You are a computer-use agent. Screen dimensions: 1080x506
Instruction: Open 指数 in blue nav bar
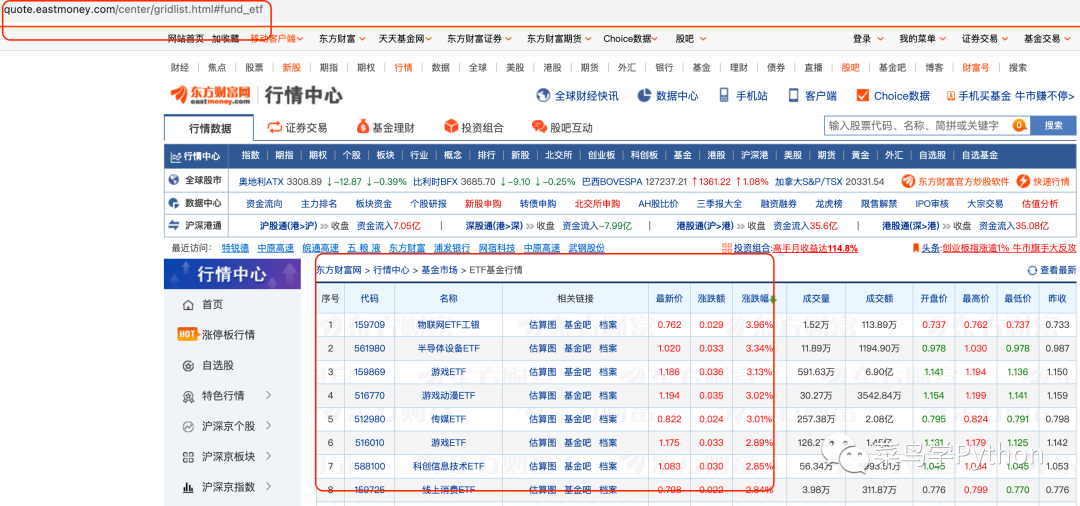pos(251,156)
